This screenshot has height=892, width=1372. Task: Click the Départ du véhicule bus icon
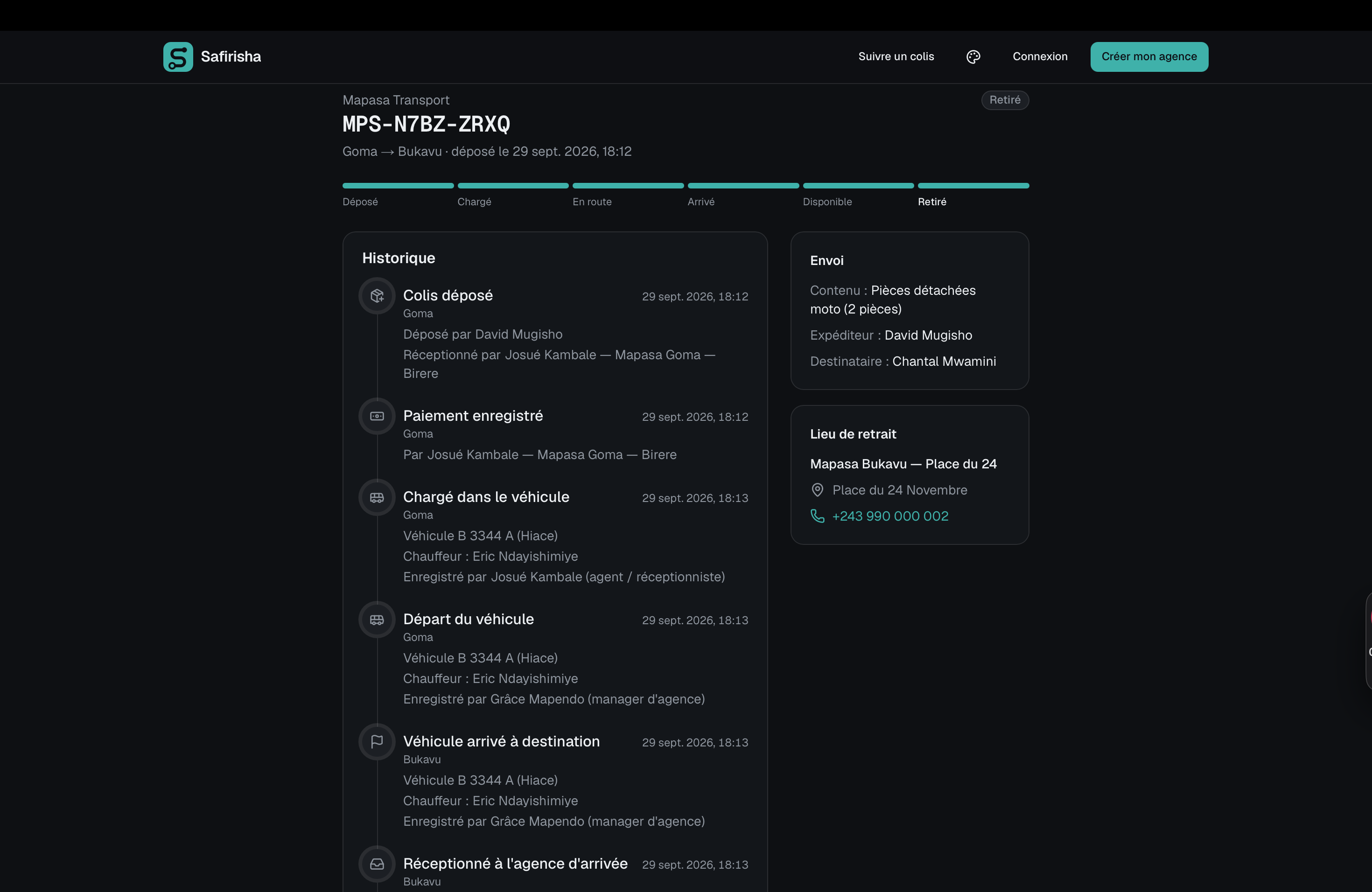[377, 620]
